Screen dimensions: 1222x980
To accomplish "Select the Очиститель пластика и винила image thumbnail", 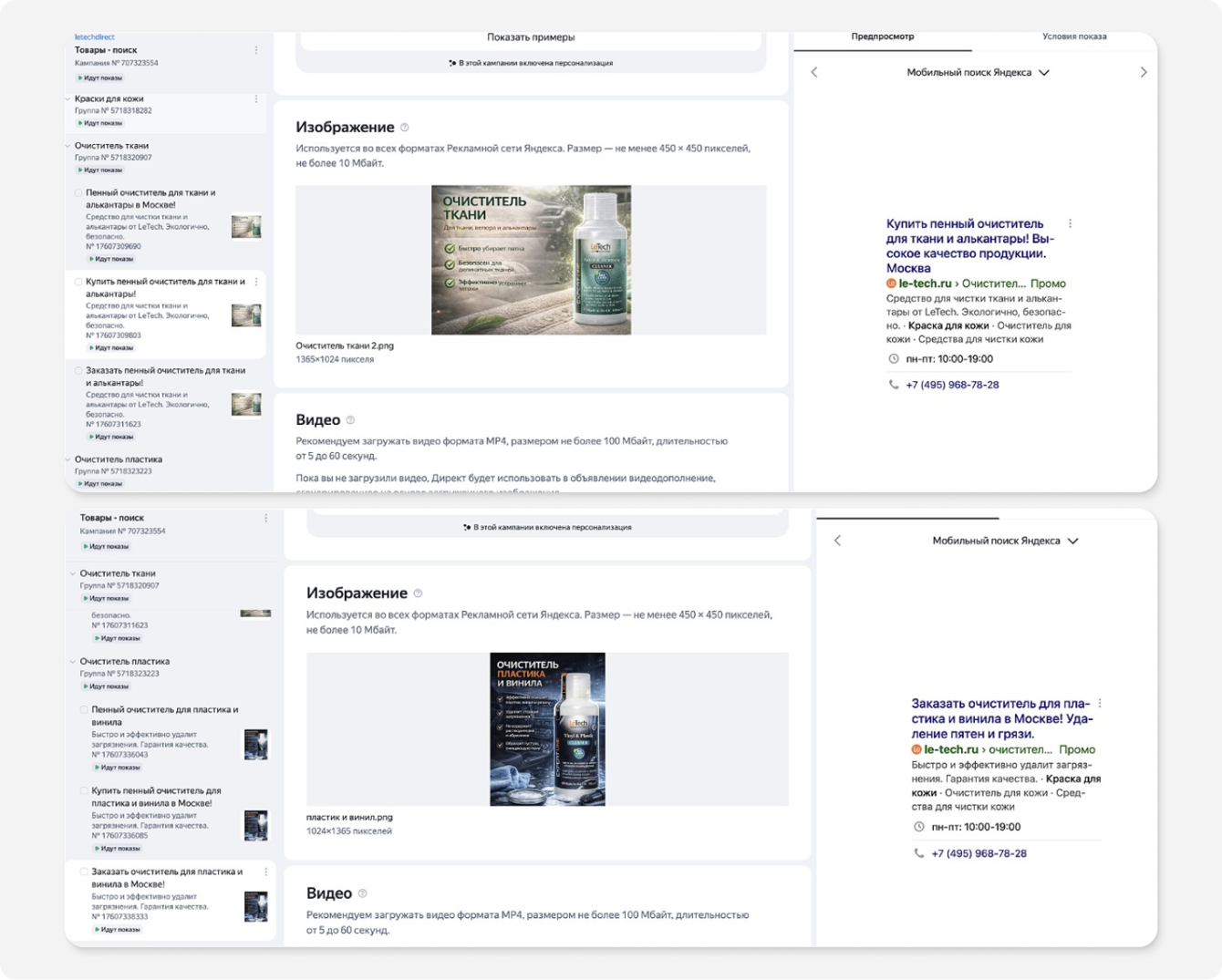I will 547,729.
